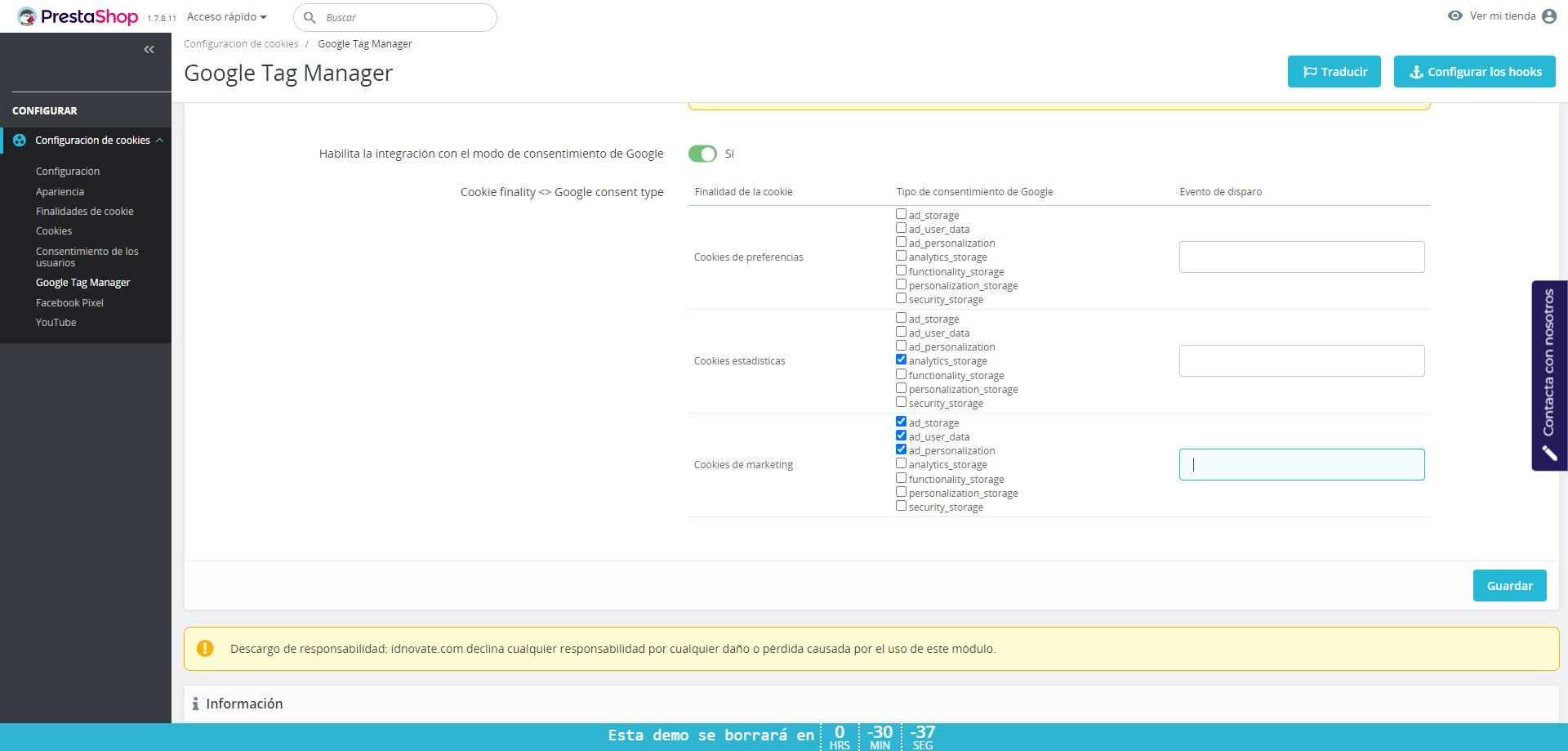Screen dimensions: 1568x751
Task: Click Configurar los hooks button
Action: 1475,72
